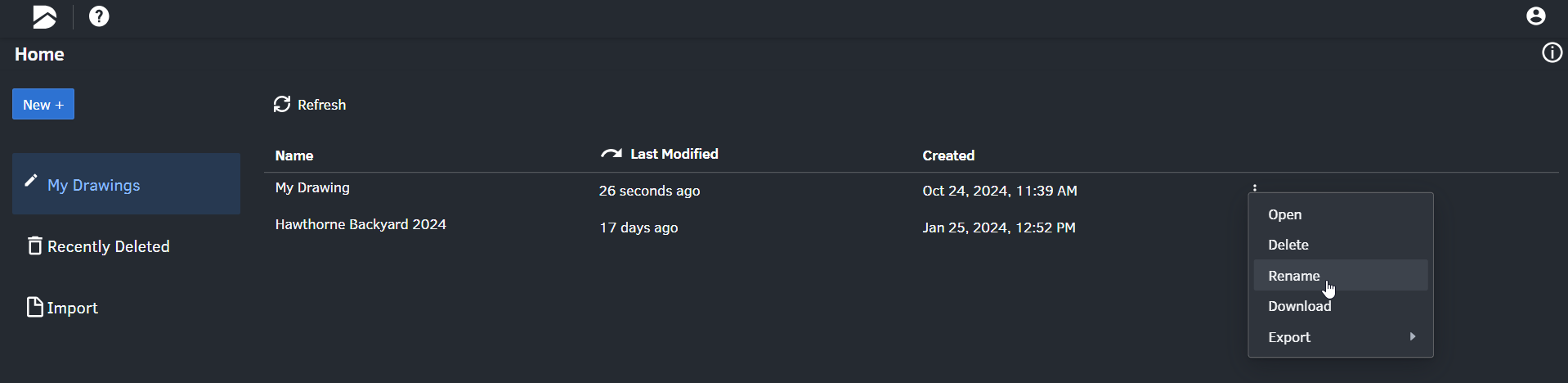The width and height of the screenshot is (1568, 383).
Task: Choose Rename from the context menu
Action: pos(1293,276)
